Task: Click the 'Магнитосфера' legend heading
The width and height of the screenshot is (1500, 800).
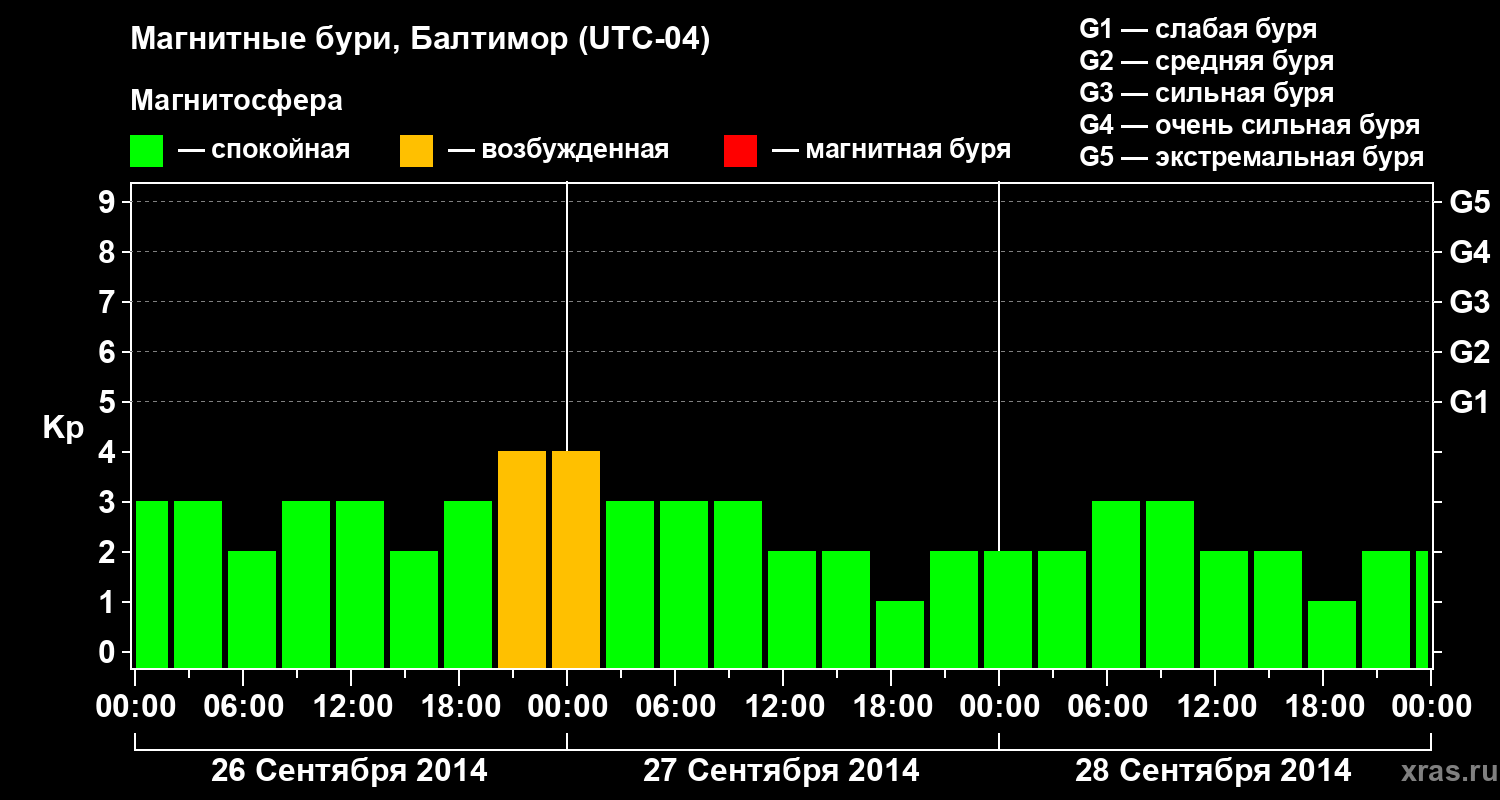Action: [x=236, y=101]
